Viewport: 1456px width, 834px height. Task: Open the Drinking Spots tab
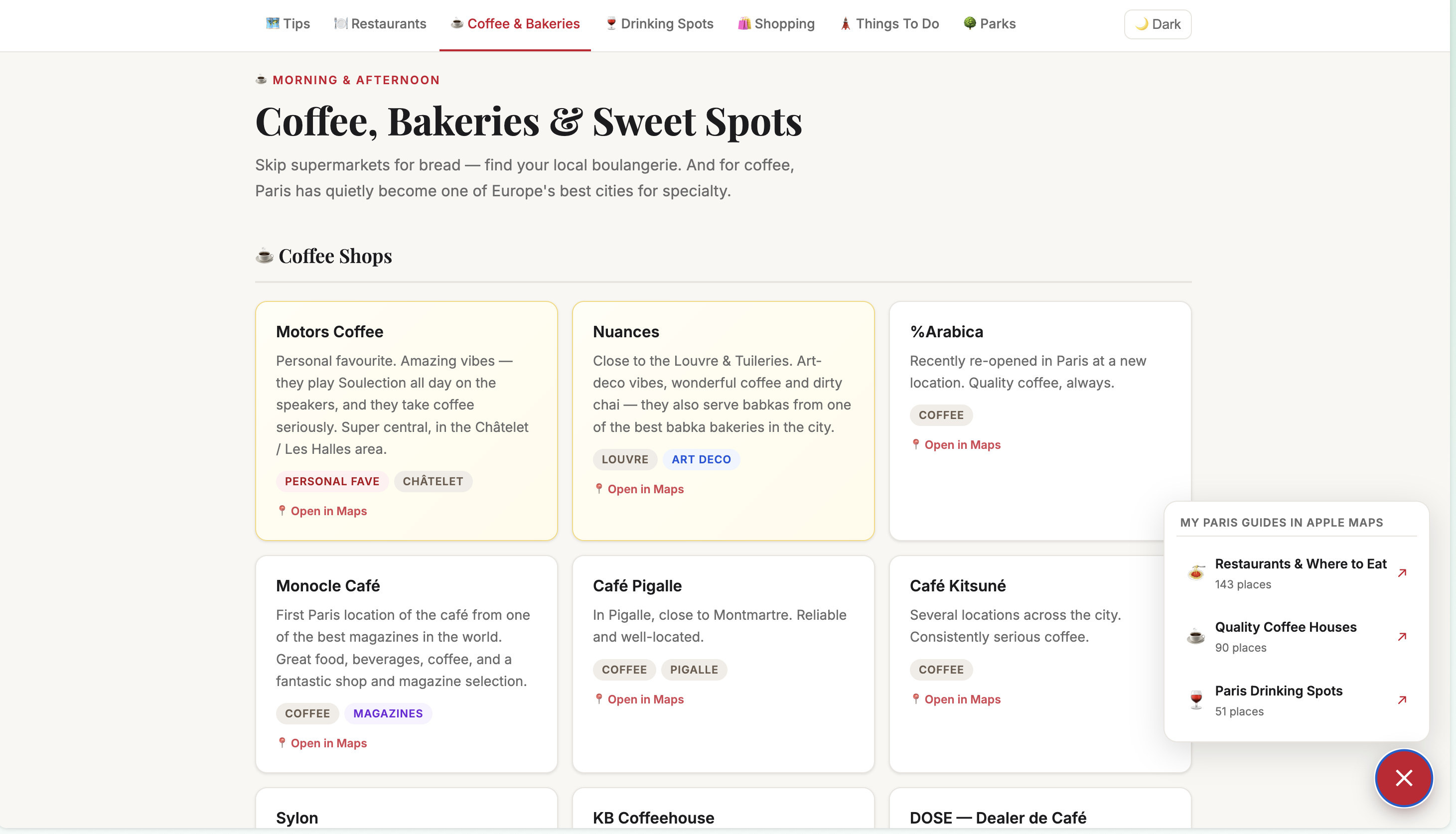(x=659, y=23)
